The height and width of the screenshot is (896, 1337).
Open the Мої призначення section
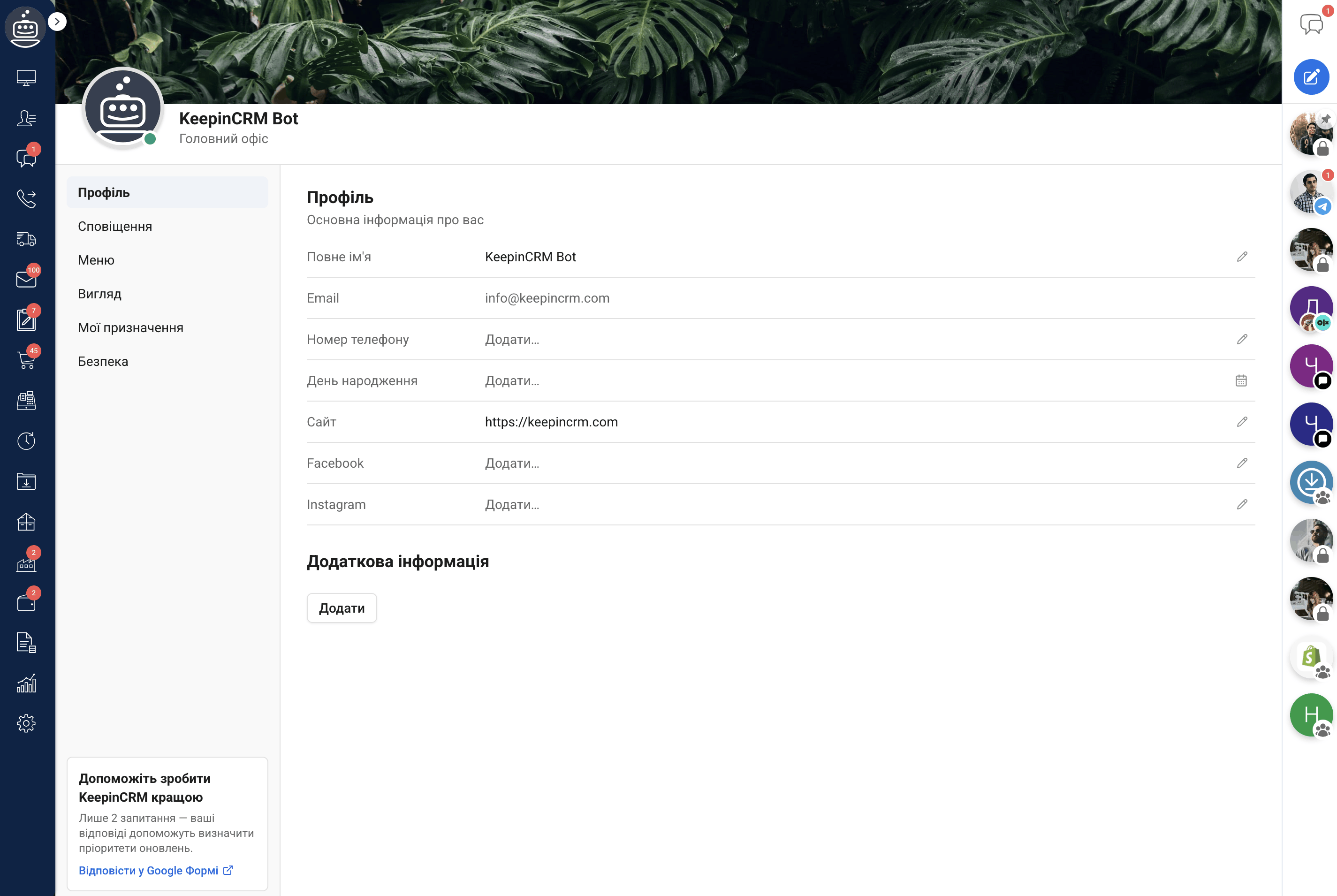167,327
